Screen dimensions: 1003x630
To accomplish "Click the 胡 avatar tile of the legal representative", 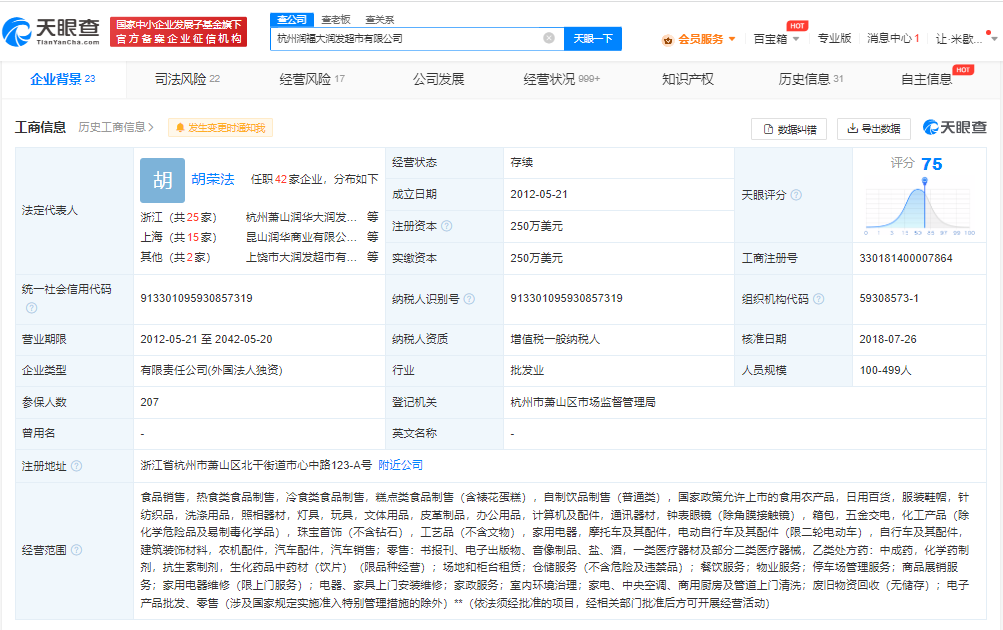I will [x=162, y=180].
